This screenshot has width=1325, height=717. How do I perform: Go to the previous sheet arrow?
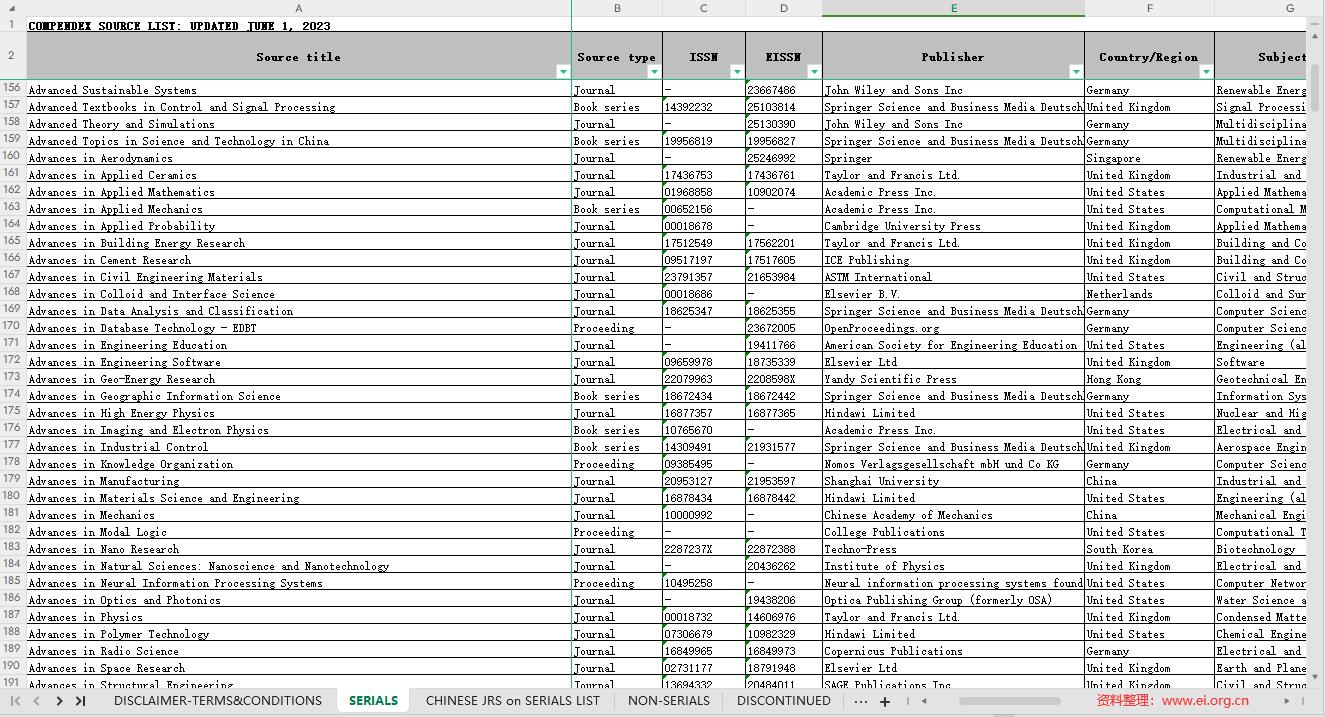(36, 701)
